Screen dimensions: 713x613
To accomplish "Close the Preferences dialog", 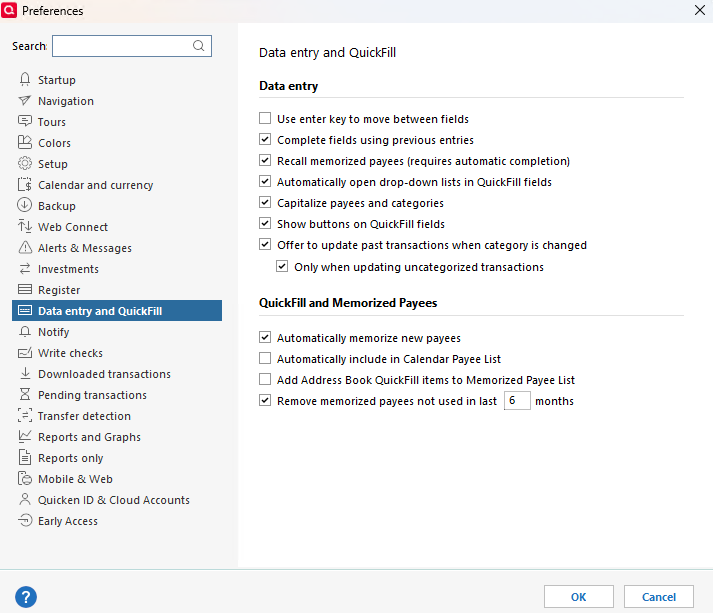I will [700, 10].
